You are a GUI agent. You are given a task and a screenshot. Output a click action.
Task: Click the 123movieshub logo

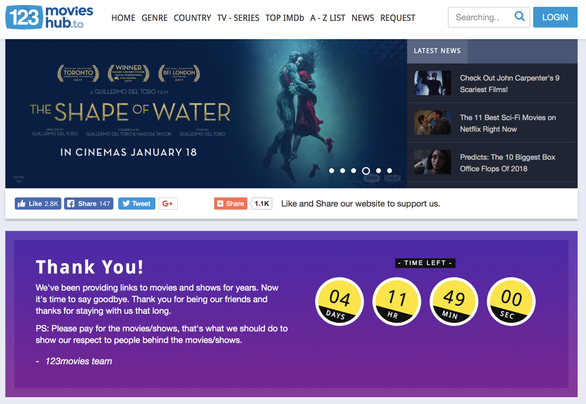[x=49, y=17]
